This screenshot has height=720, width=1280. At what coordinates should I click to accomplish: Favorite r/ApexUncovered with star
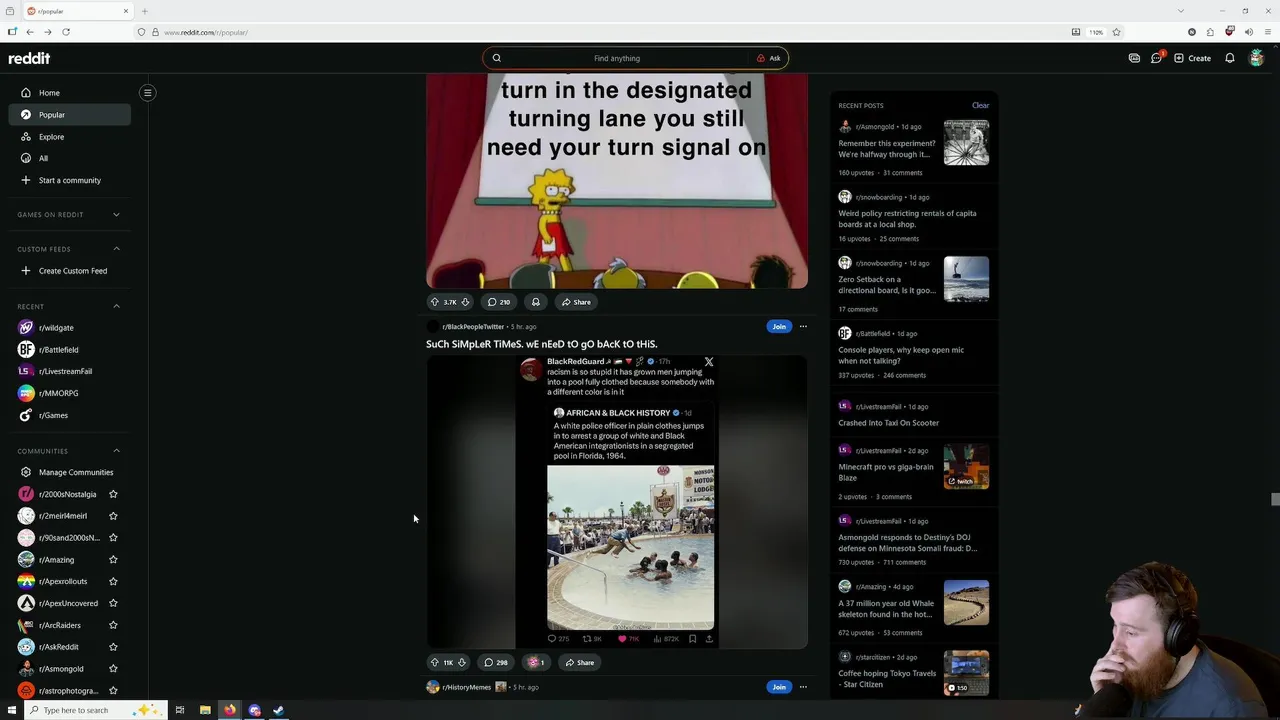coord(113,603)
